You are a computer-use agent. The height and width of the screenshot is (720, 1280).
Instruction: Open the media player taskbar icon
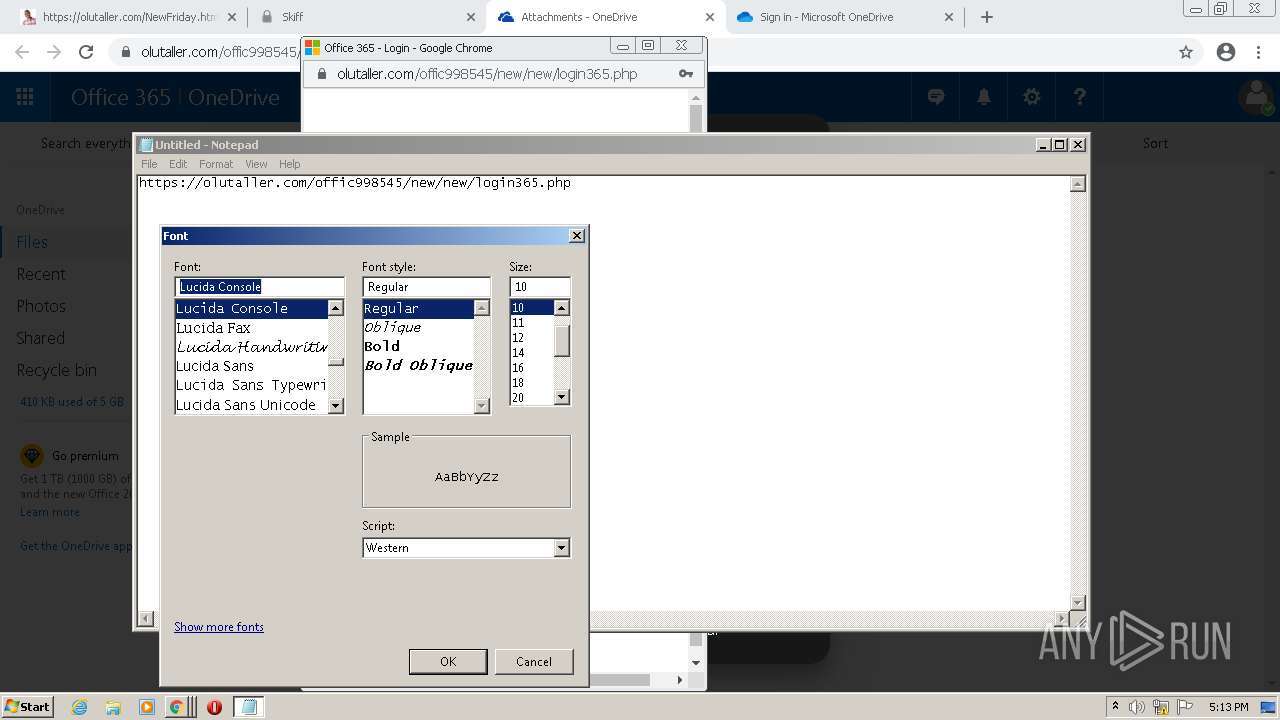click(147, 707)
